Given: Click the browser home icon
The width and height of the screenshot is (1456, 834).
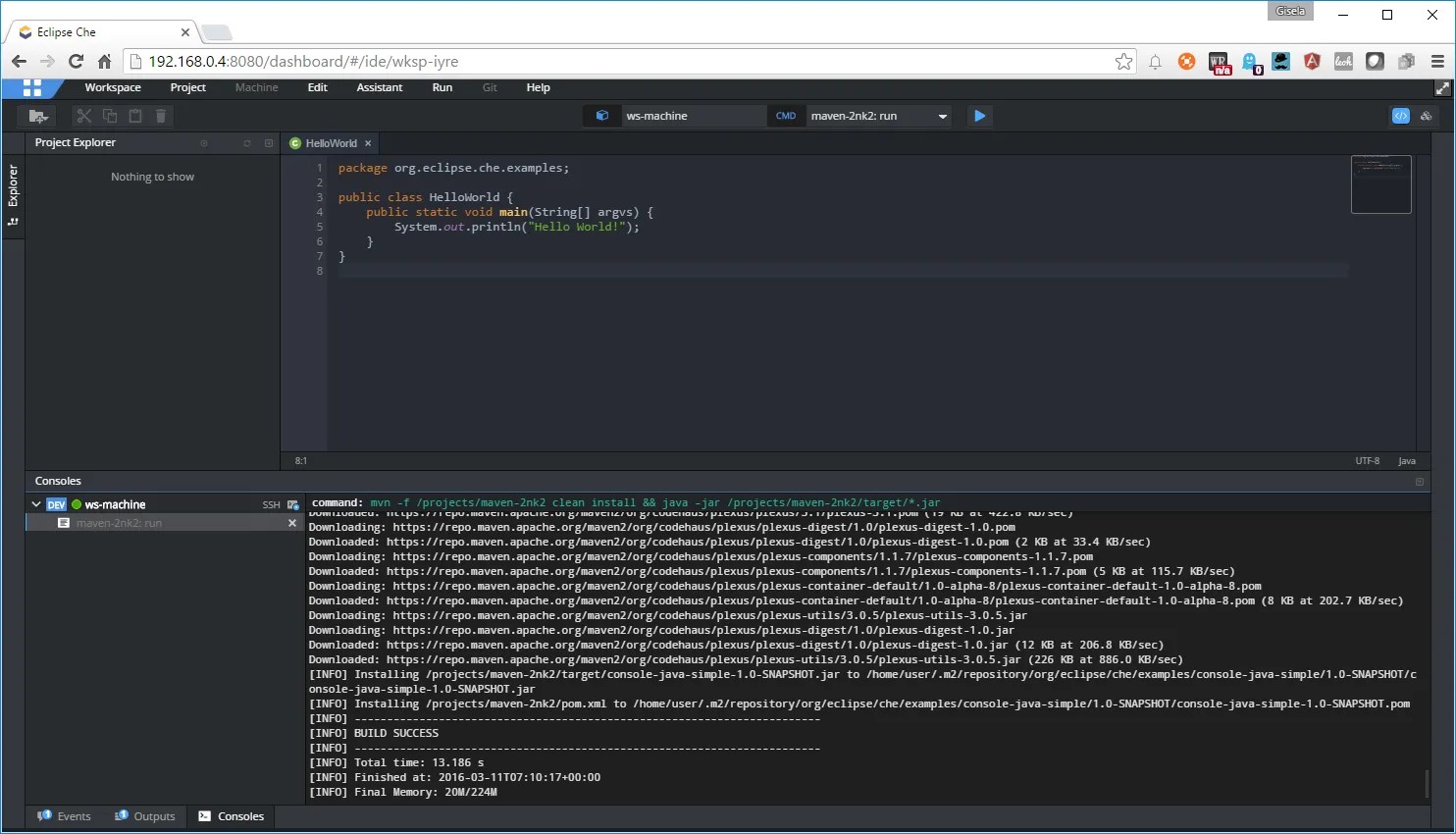Looking at the screenshot, I should (104, 61).
